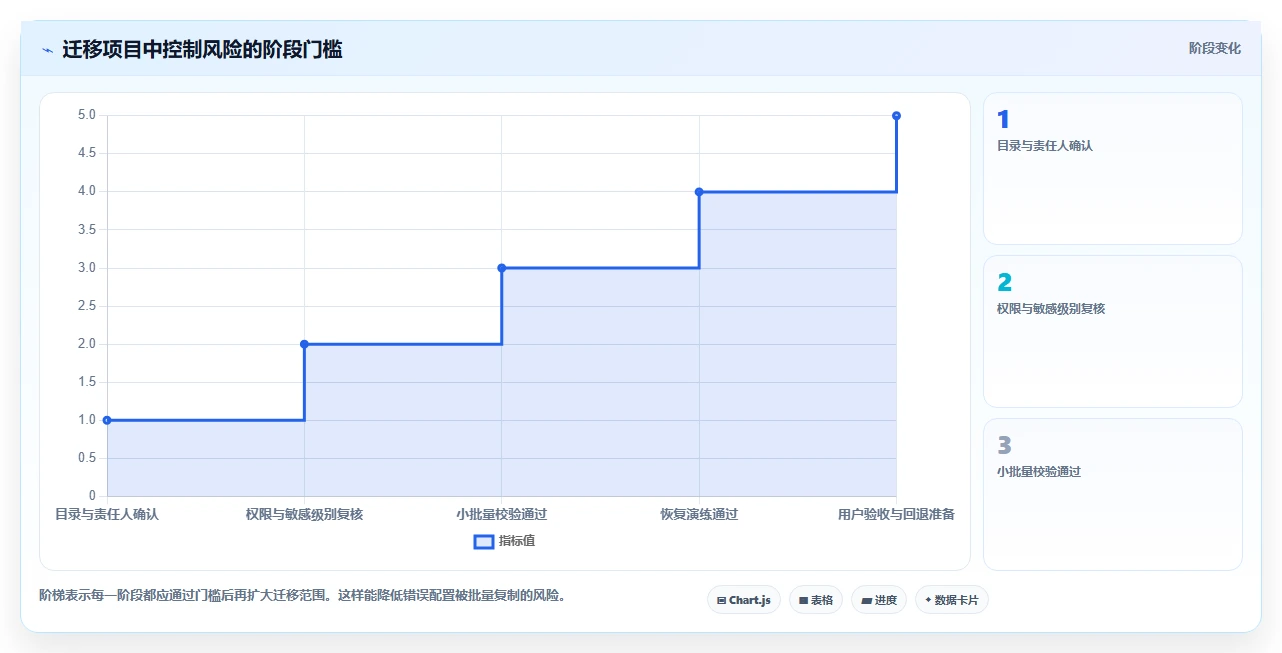Viewport: 1282px width, 653px height.
Task: Click the data point at value 2.0
Action: pyautogui.click(x=304, y=344)
